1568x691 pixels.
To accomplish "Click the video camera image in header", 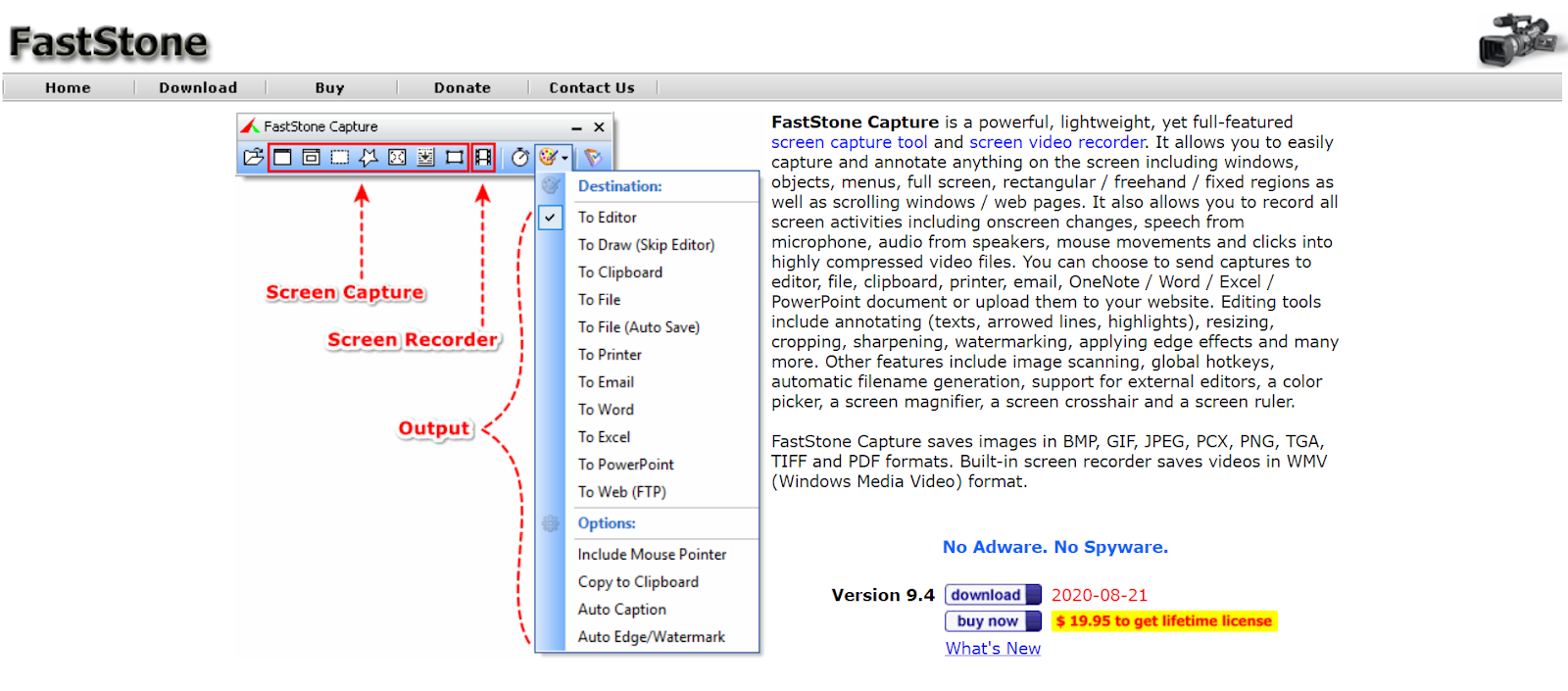I will [x=1518, y=39].
